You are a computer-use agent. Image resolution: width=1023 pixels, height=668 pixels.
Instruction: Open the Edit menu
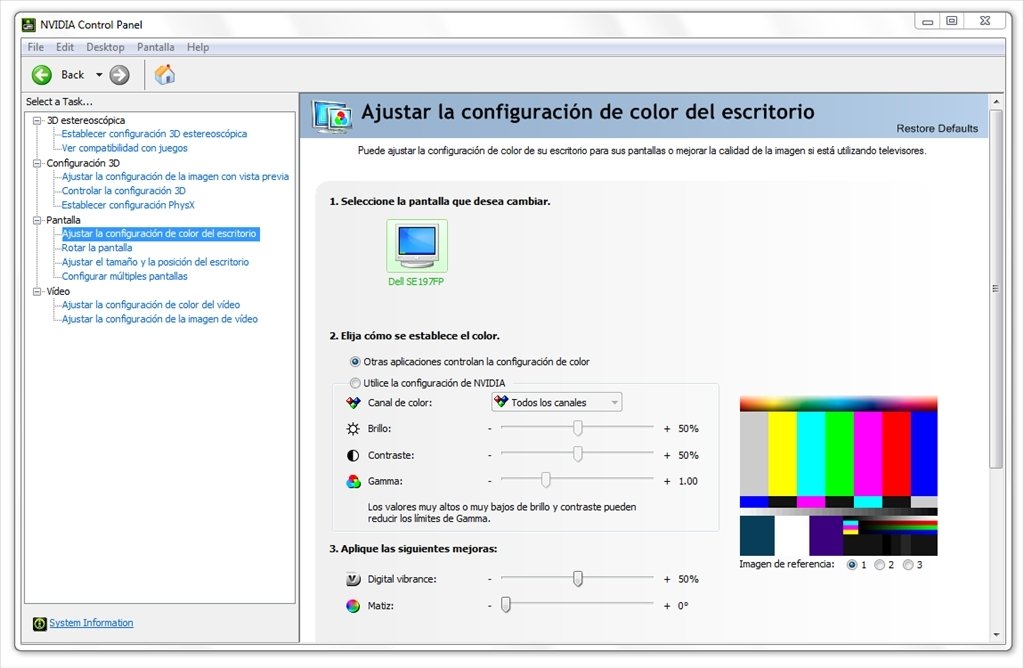65,47
